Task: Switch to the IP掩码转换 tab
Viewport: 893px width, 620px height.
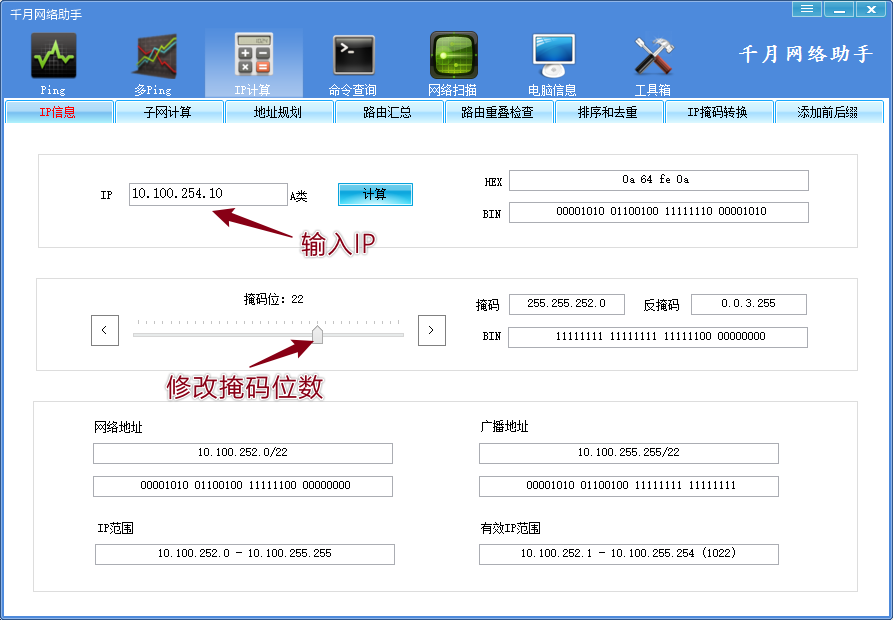Action: pyautogui.click(x=718, y=112)
